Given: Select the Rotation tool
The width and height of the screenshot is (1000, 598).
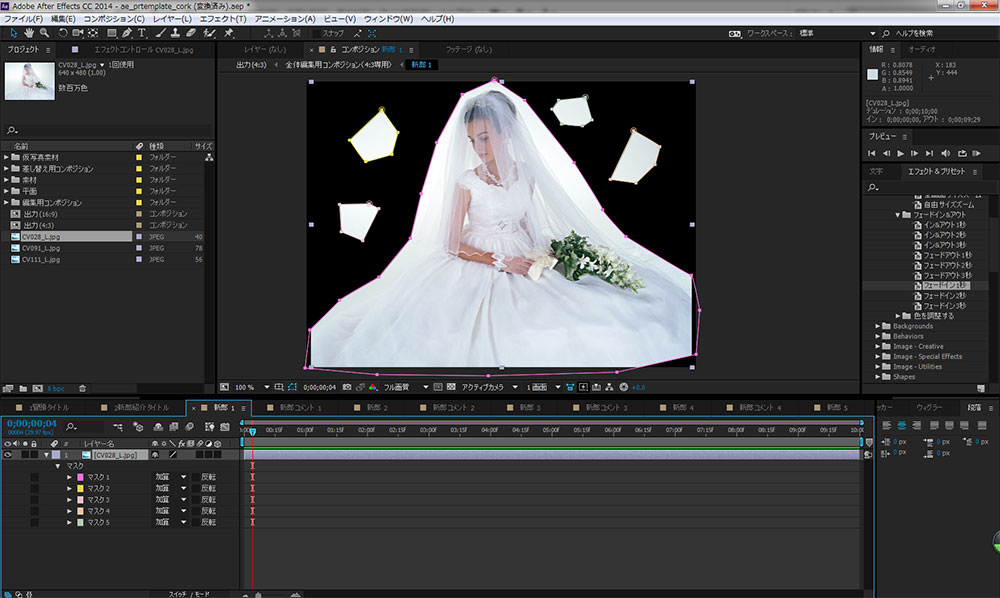Looking at the screenshot, I should (62, 33).
